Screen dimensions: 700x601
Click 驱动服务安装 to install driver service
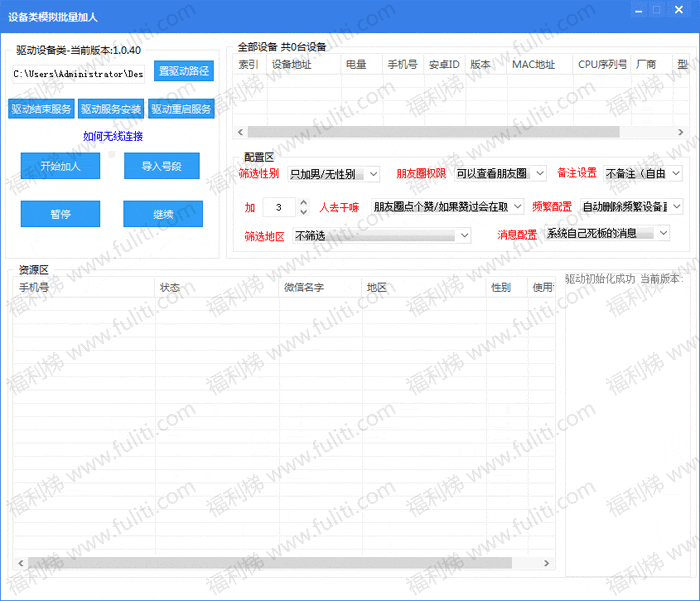[x=111, y=109]
